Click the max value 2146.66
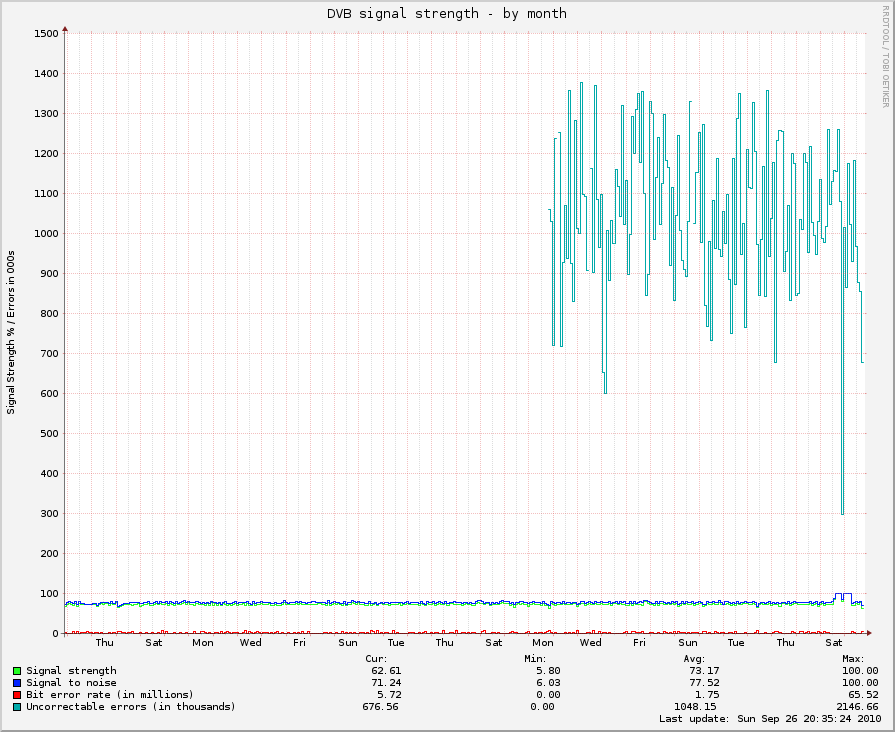 [857, 706]
